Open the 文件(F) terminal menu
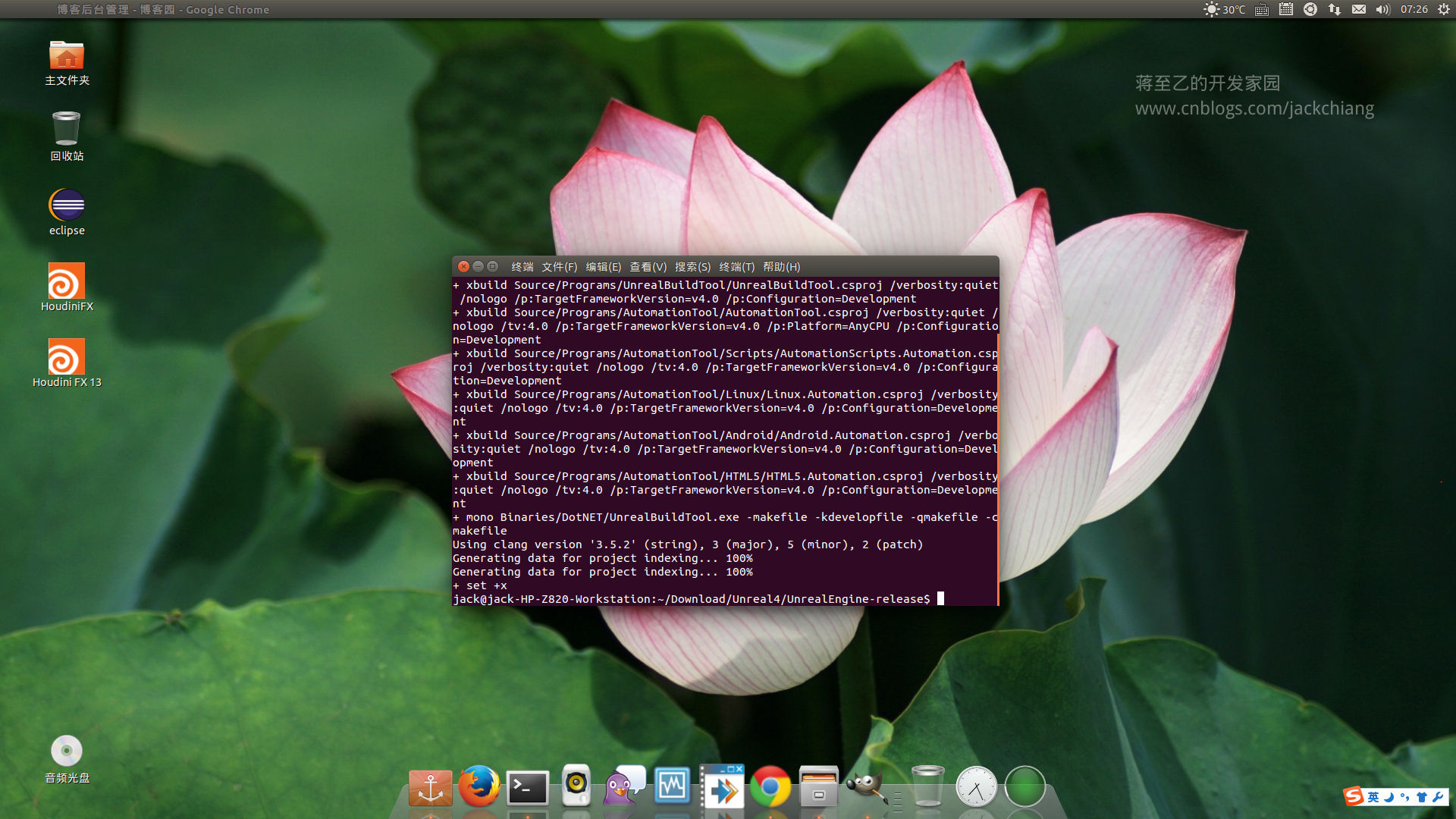The image size is (1456, 819). coord(559,267)
